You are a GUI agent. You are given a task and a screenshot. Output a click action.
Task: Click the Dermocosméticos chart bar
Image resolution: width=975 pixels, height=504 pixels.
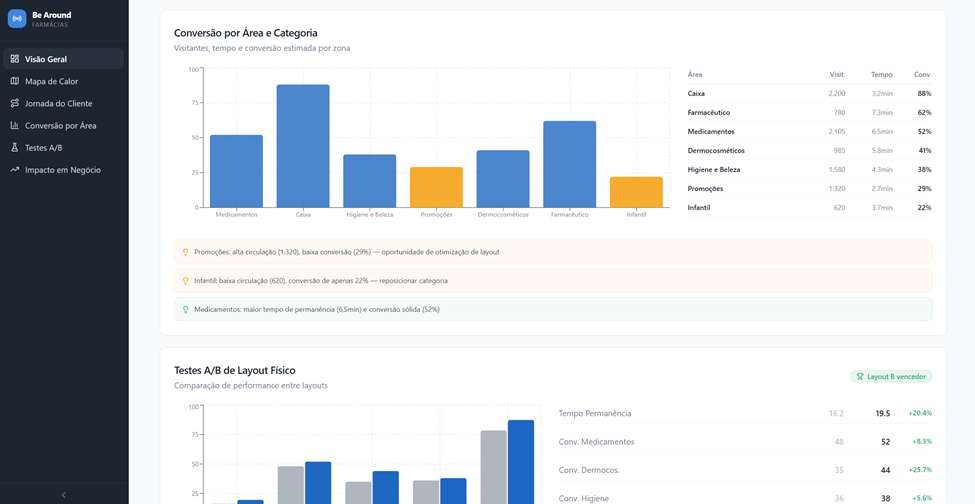(x=503, y=178)
